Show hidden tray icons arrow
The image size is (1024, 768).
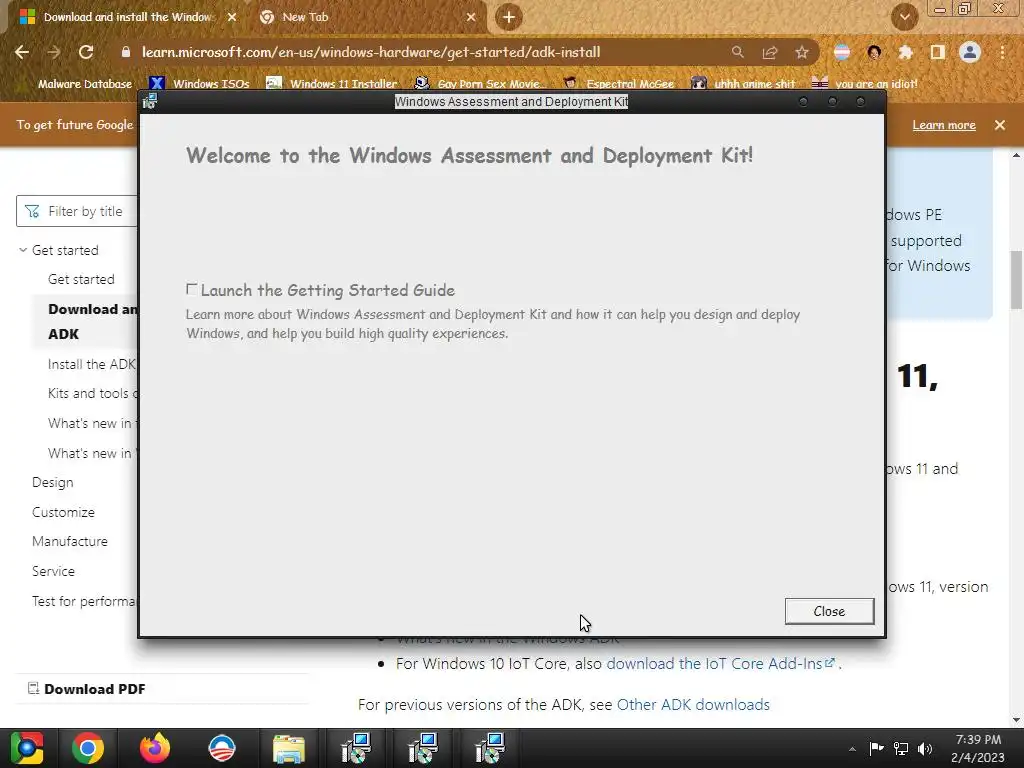852,749
